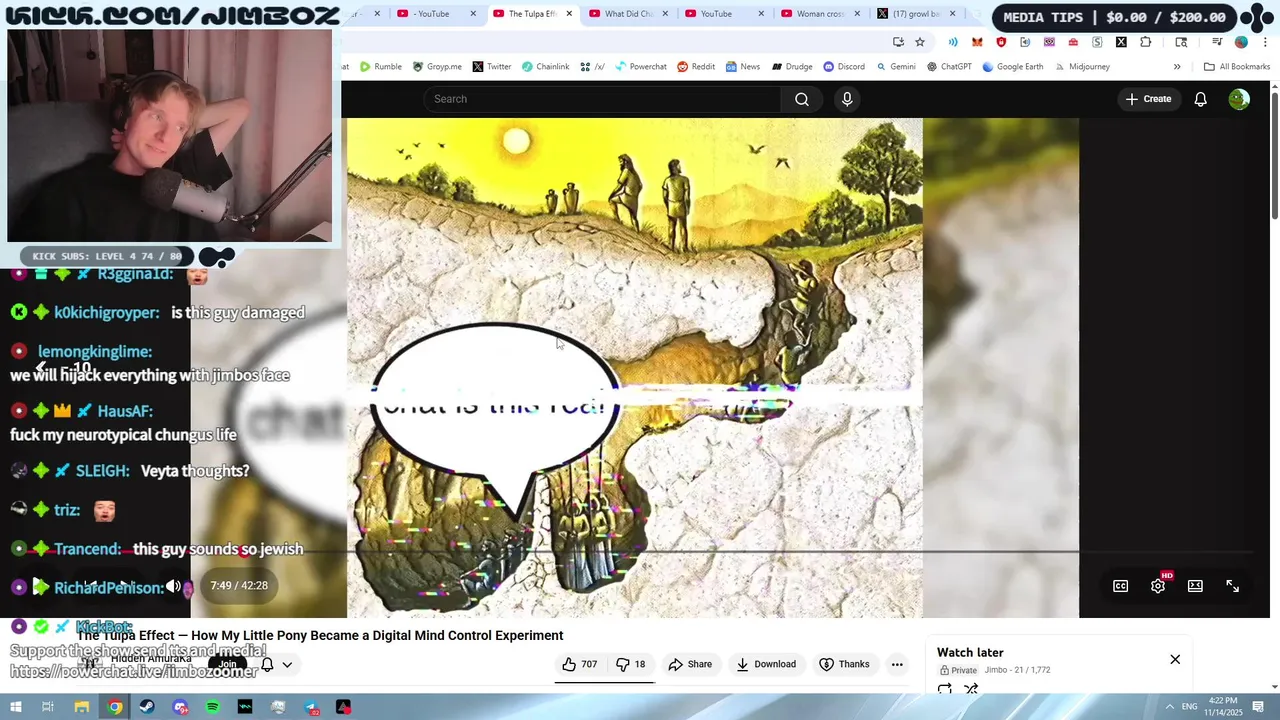Viewport: 1280px width, 720px height.
Task: Click the Thanks button
Action: (844, 664)
